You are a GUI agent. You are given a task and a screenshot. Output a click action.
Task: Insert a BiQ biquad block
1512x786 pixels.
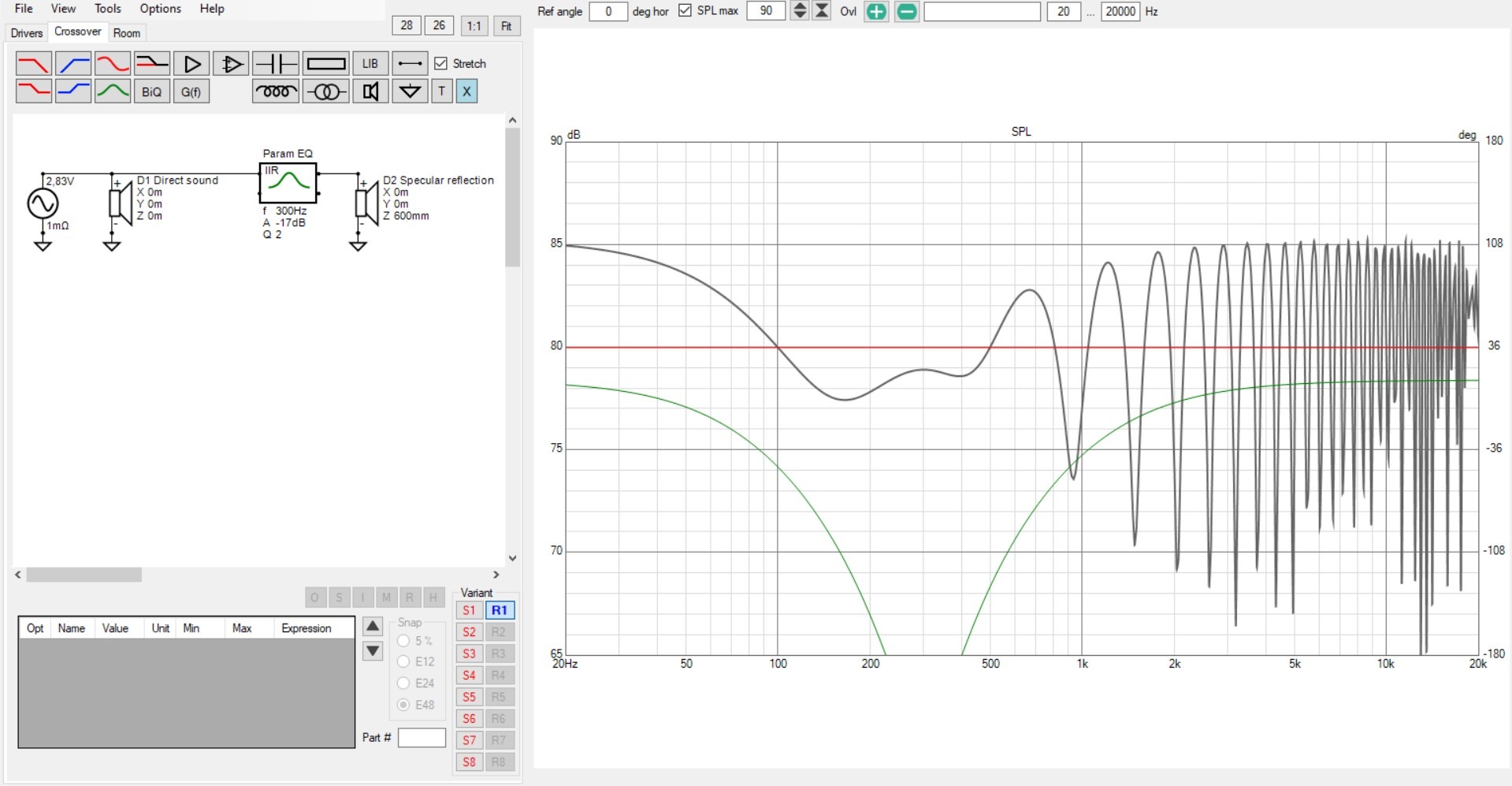(x=152, y=91)
